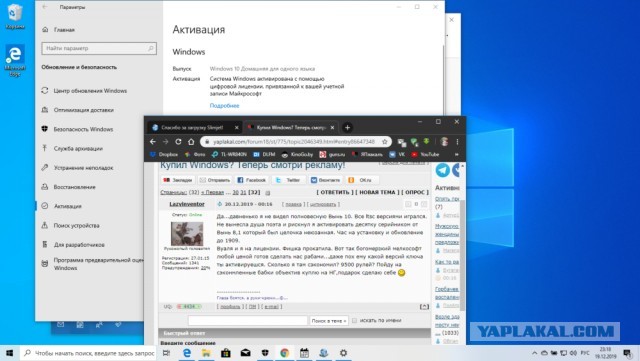Switch to the Slimjet download tab

(x=192, y=127)
